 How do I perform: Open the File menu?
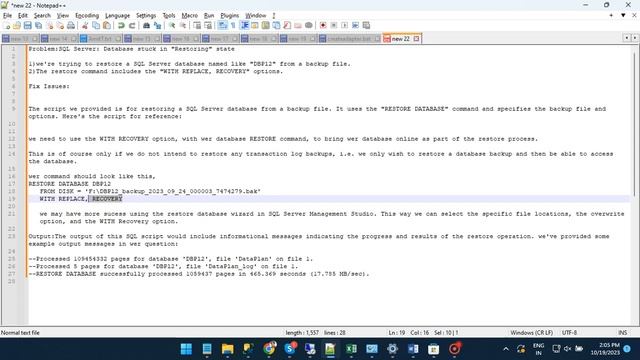[7, 16]
